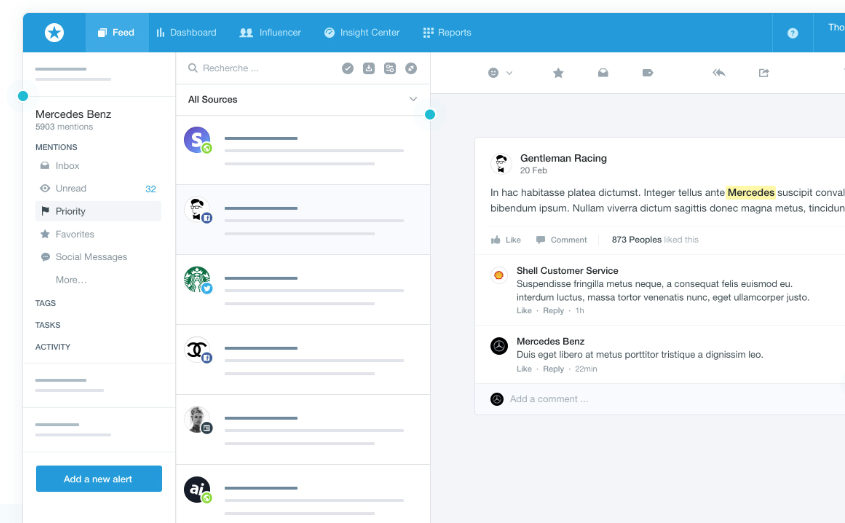
Task: Click the mark-all-done checkmark icon
Action: click(x=348, y=68)
